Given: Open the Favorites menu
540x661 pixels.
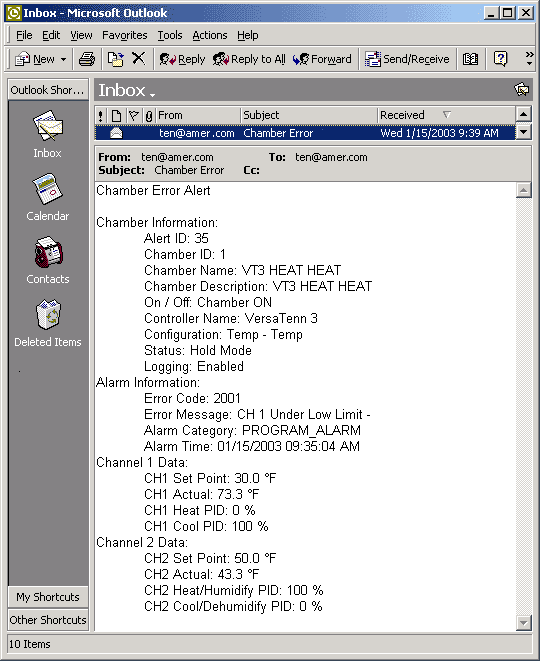Looking at the screenshot, I should click(x=125, y=35).
